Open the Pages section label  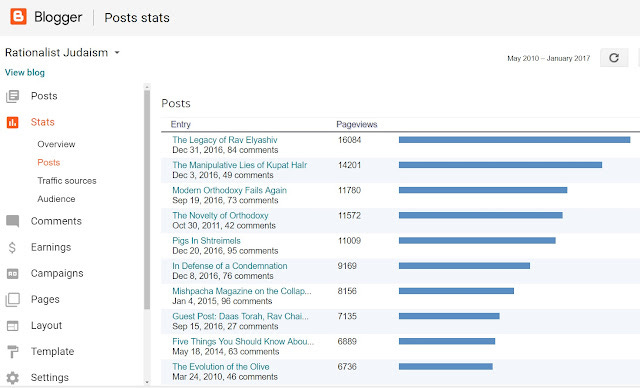tap(45, 299)
